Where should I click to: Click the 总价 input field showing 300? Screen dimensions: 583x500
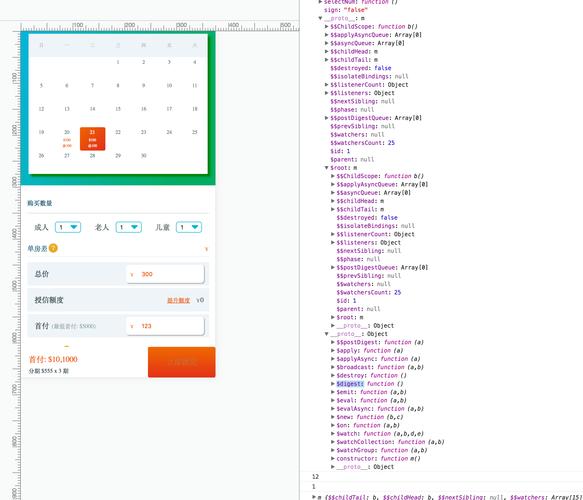click(x=165, y=274)
